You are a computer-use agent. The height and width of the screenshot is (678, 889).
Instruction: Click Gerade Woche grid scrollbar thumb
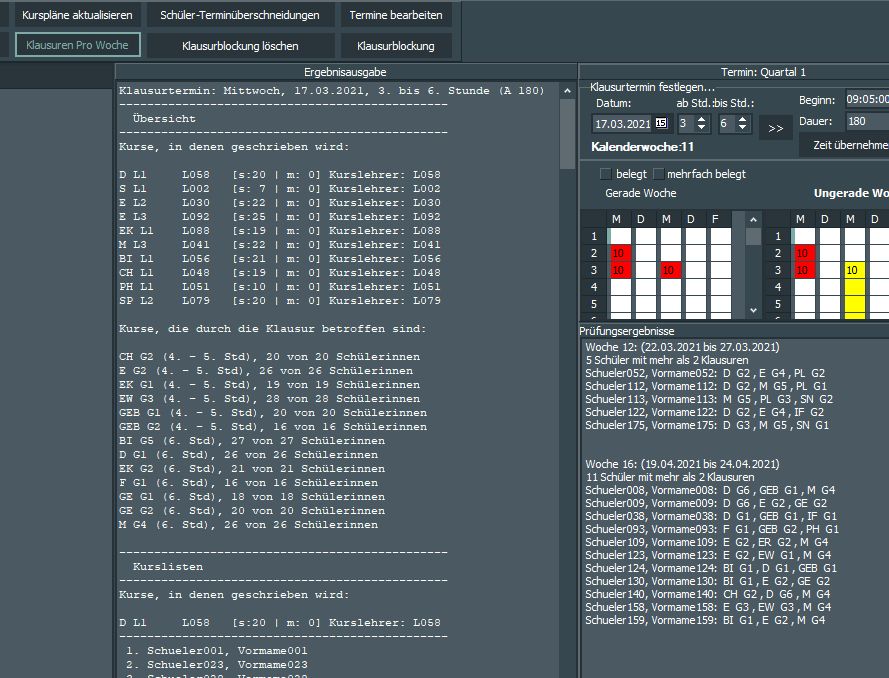click(x=753, y=236)
